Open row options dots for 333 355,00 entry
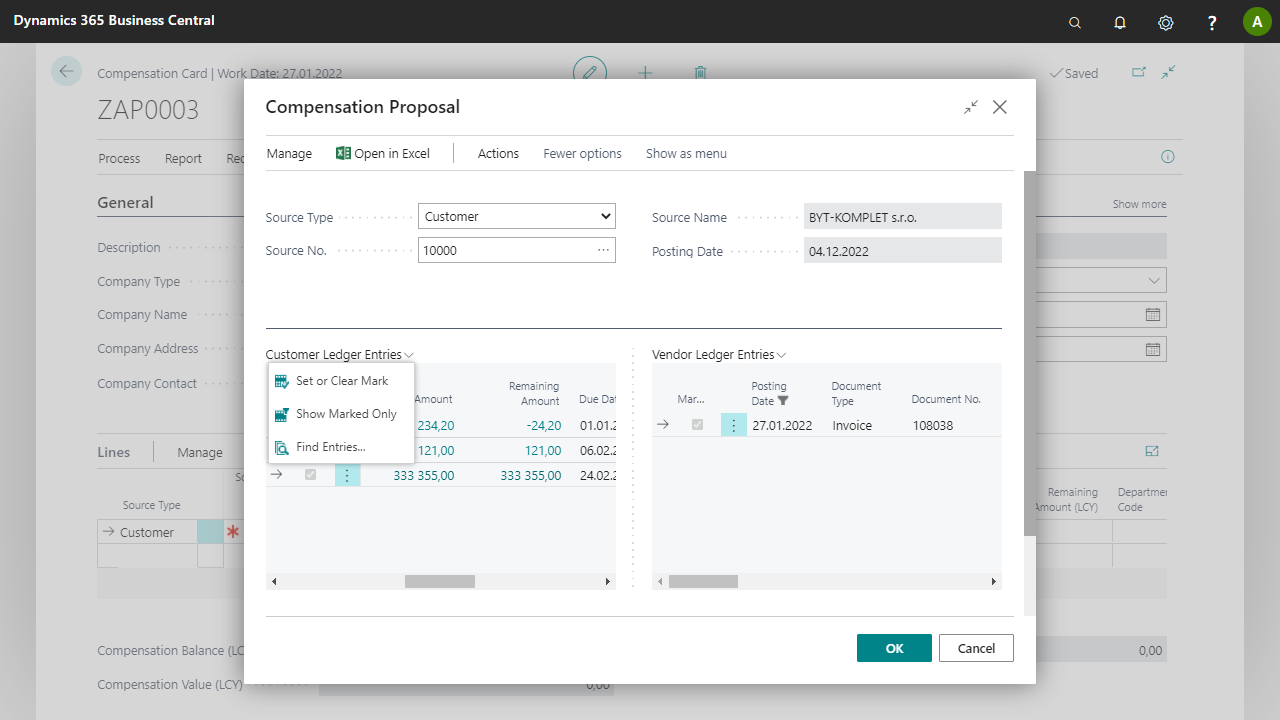The image size is (1280, 720). pos(347,475)
